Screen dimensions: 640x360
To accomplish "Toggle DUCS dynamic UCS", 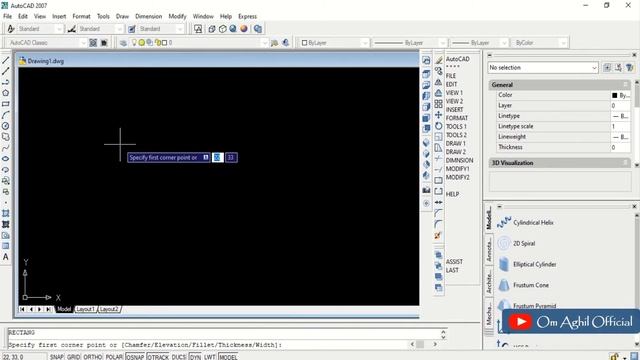I will (x=179, y=357).
